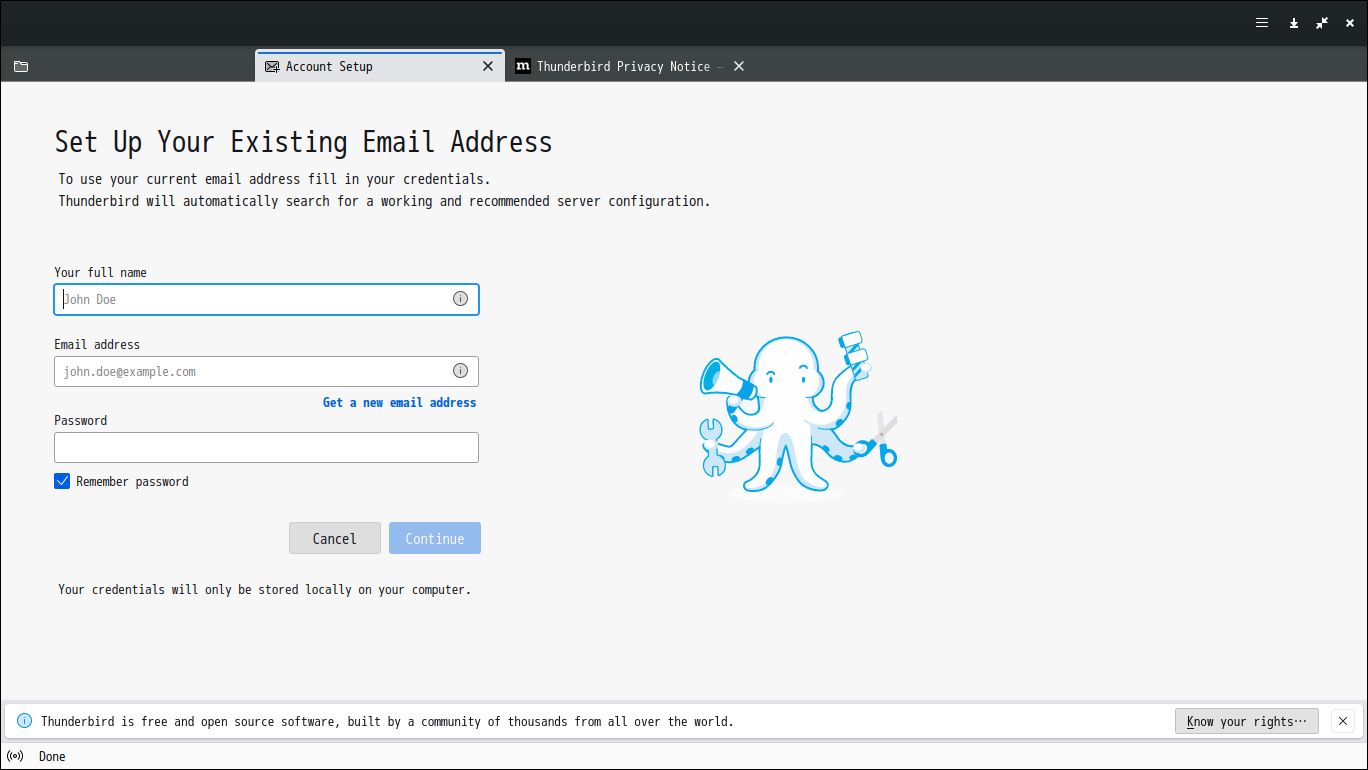Click the Cancel button
The image size is (1368, 770).
335,538
